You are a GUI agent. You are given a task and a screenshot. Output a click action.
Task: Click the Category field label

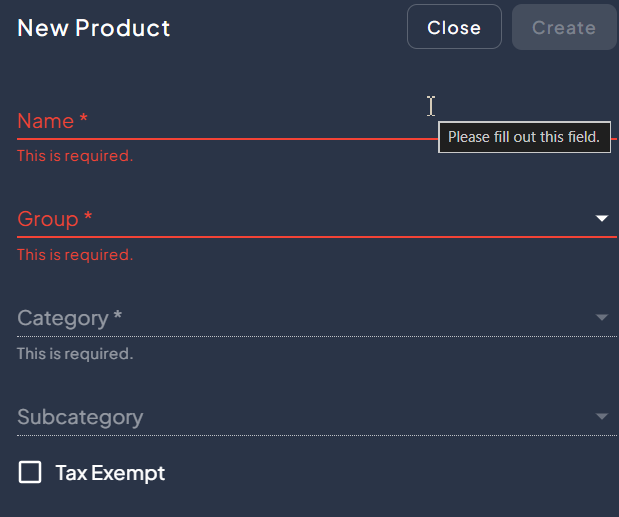pos(62,318)
